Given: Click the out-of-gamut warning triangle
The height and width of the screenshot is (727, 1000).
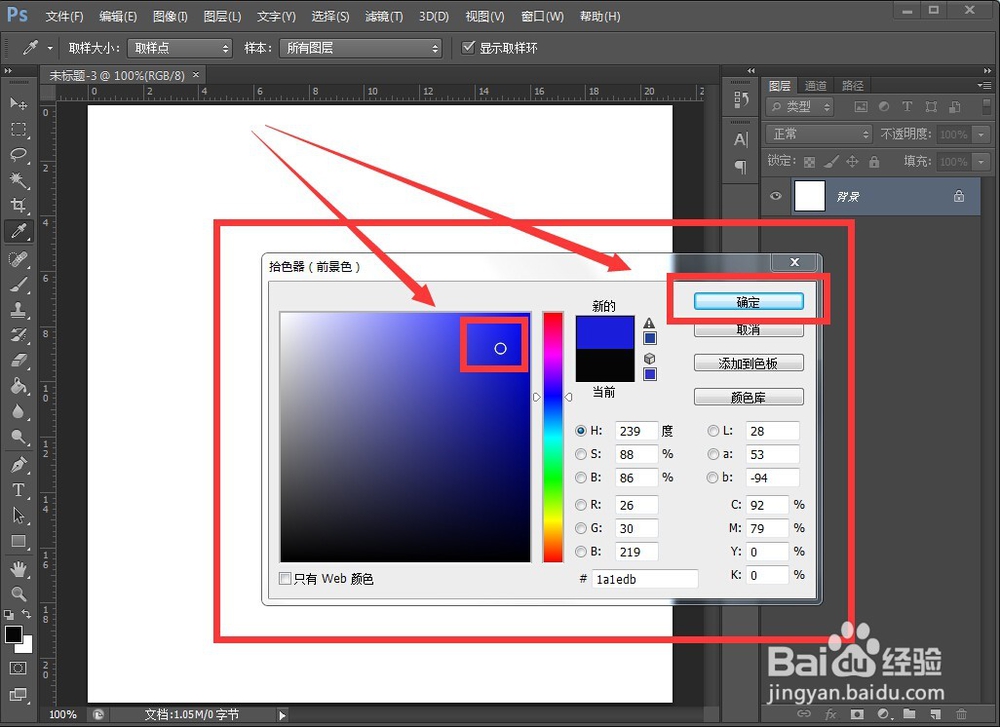Looking at the screenshot, I should (649, 323).
